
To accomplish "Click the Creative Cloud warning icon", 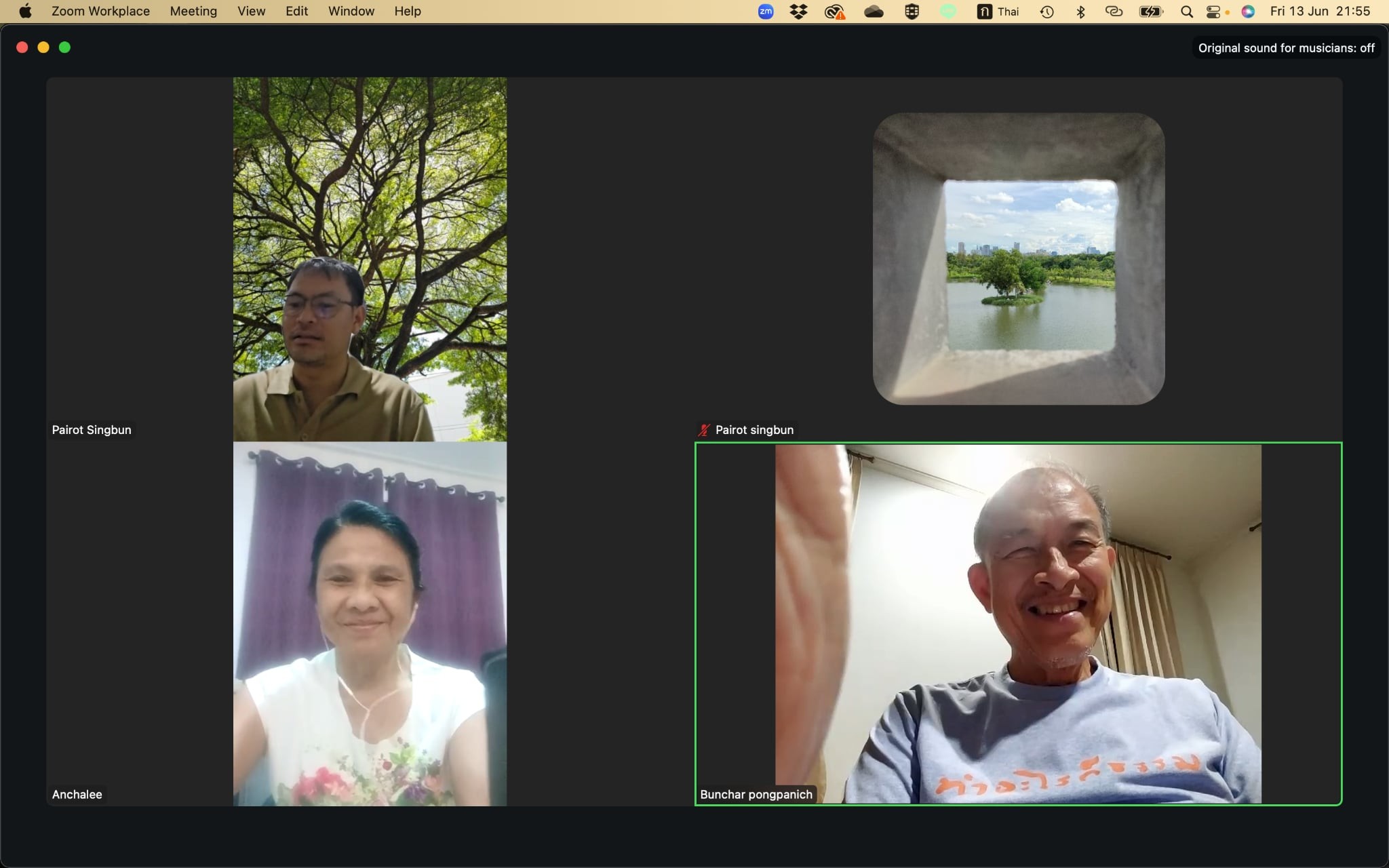I will (x=834, y=12).
